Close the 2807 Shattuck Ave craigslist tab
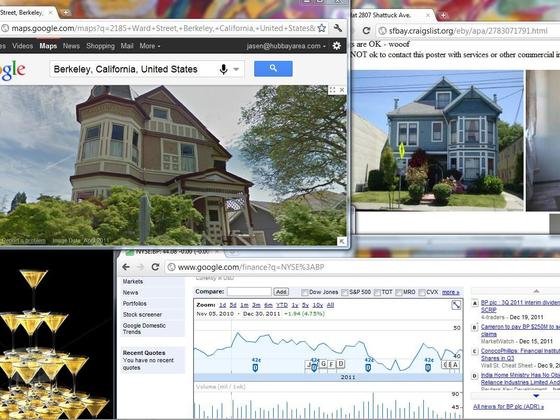 click(428, 15)
